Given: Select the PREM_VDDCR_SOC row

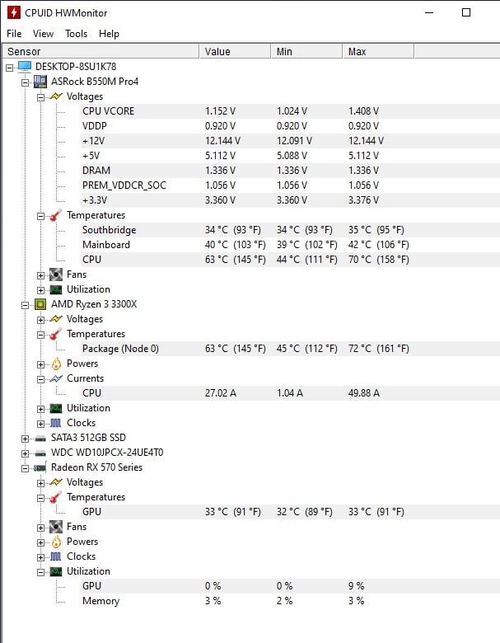Looking at the screenshot, I should point(290,185).
